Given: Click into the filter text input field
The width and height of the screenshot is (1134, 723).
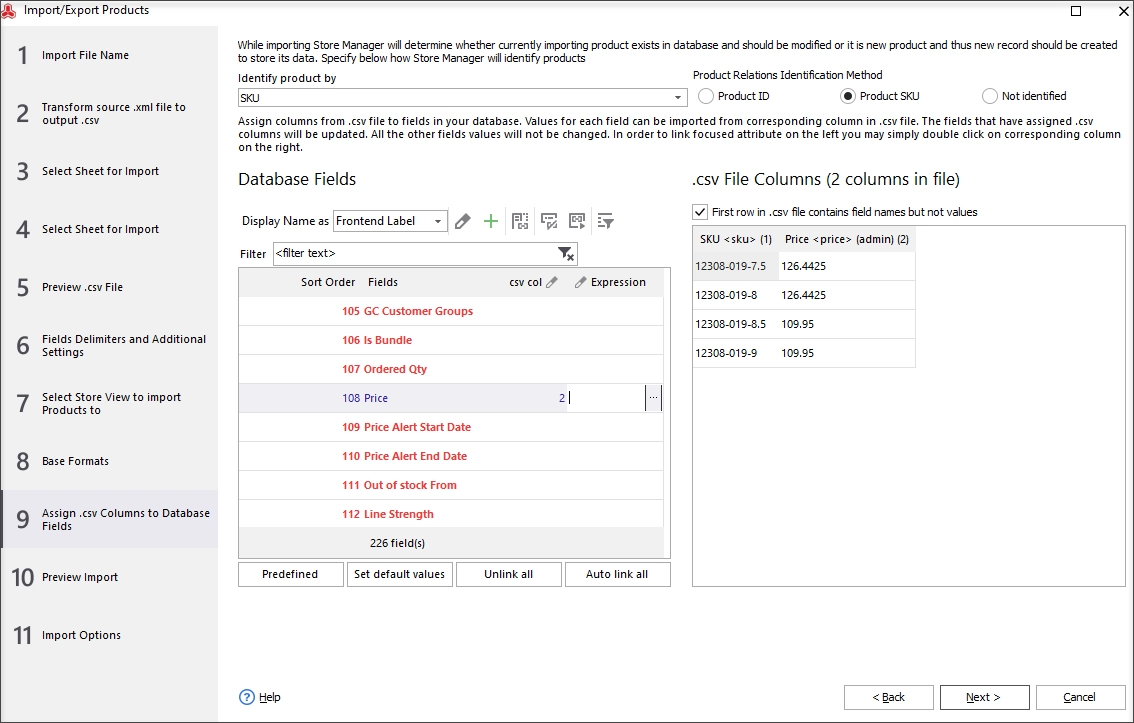Looking at the screenshot, I should click(414, 254).
